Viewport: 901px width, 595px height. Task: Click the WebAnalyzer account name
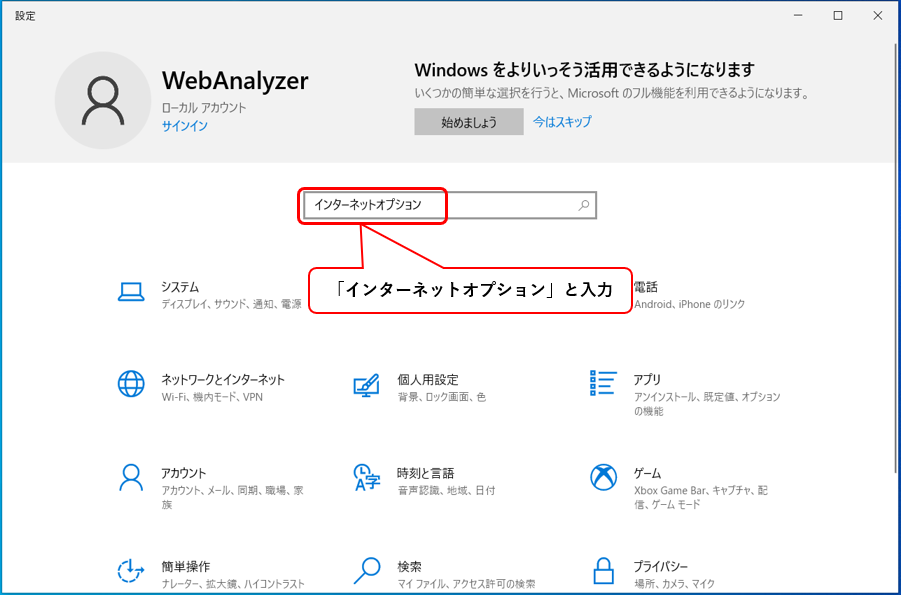point(235,80)
